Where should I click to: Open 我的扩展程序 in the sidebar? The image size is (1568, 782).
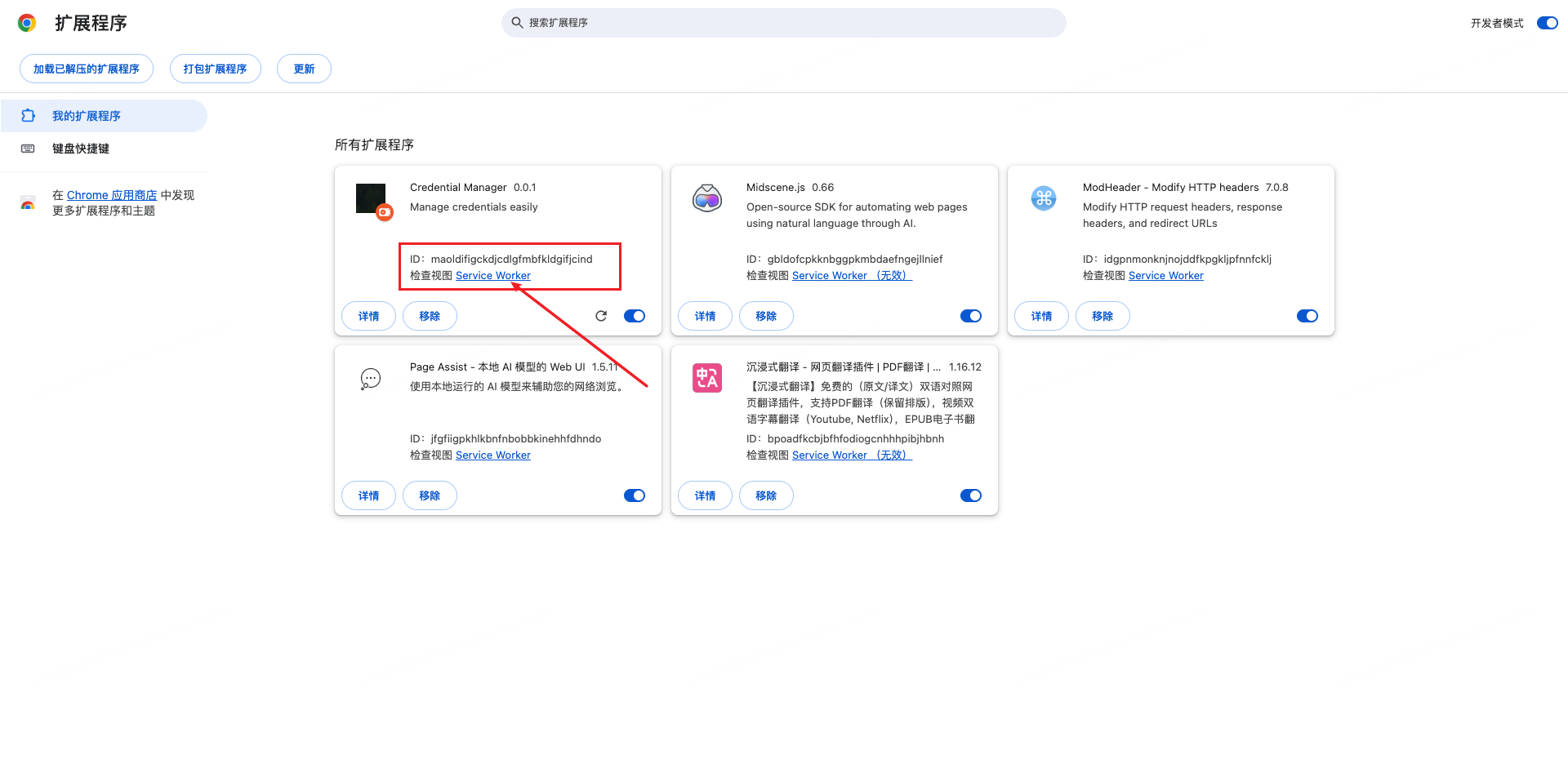click(x=105, y=116)
